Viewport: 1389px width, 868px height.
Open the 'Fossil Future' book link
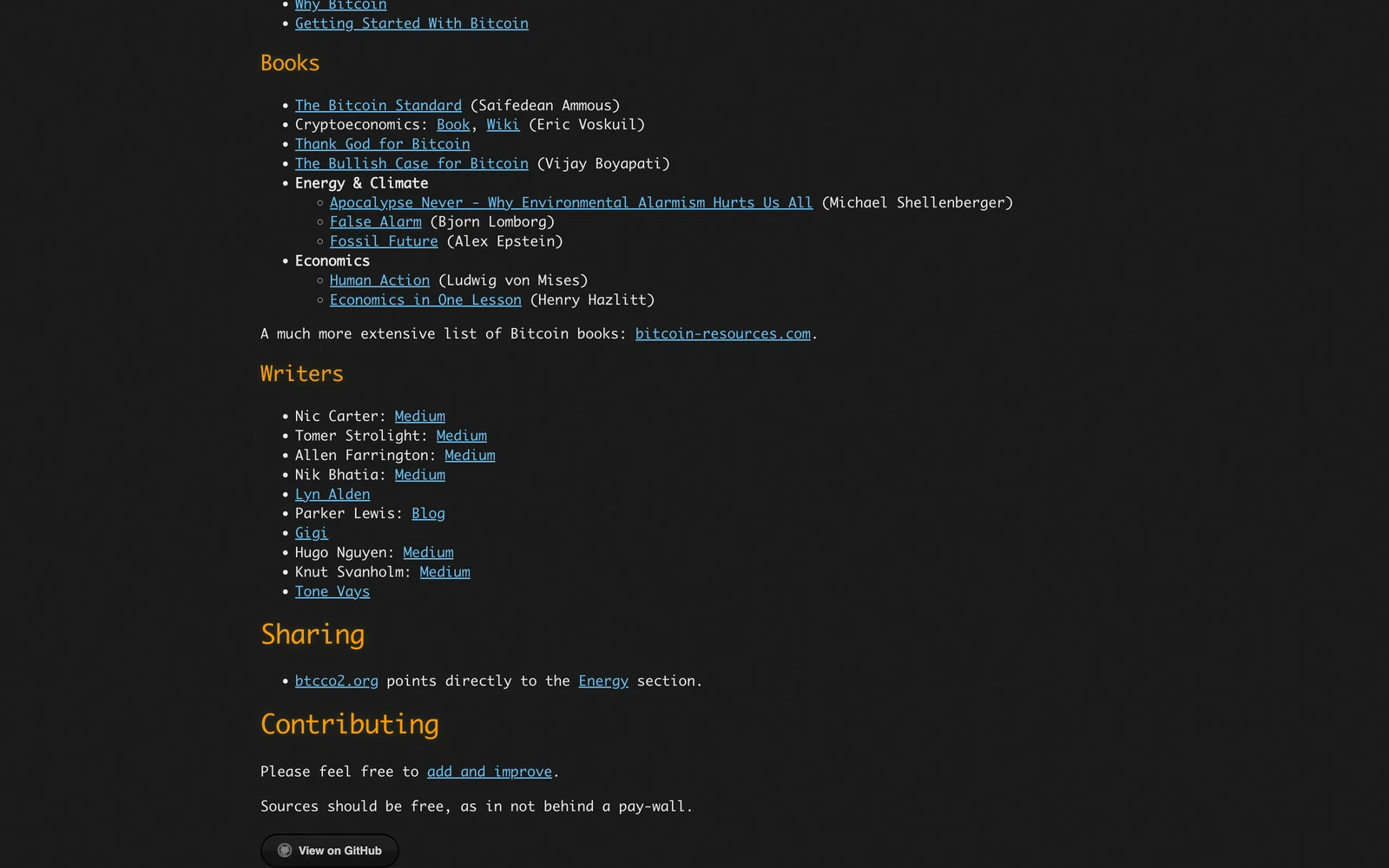[384, 241]
